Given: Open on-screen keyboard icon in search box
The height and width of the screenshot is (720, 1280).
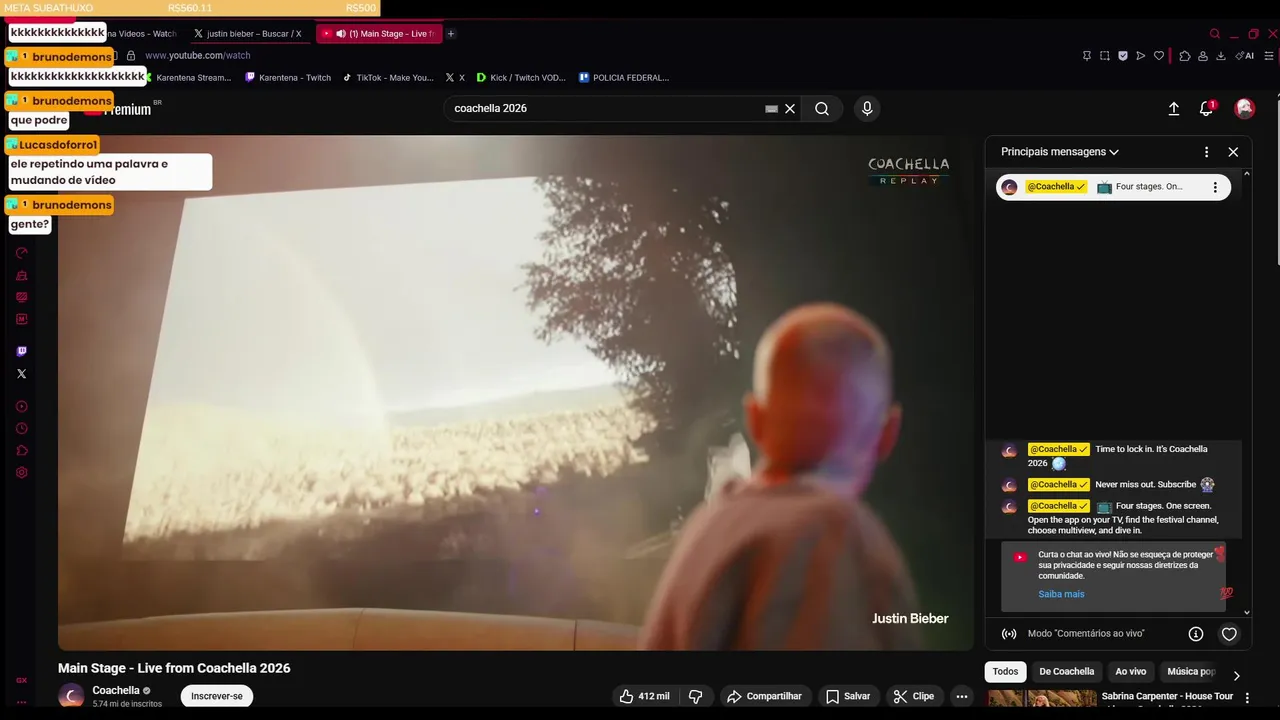Looking at the screenshot, I should (771, 108).
